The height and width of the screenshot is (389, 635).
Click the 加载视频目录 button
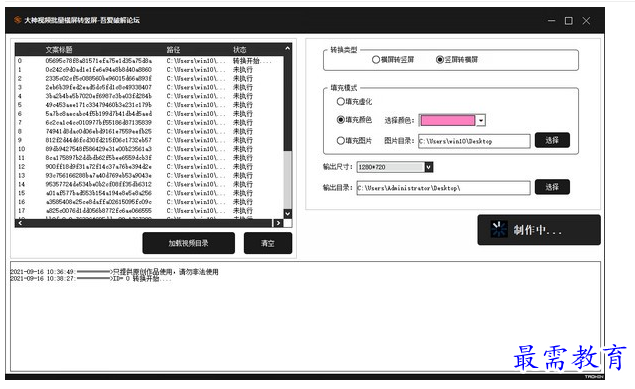[x=188, y=243]
